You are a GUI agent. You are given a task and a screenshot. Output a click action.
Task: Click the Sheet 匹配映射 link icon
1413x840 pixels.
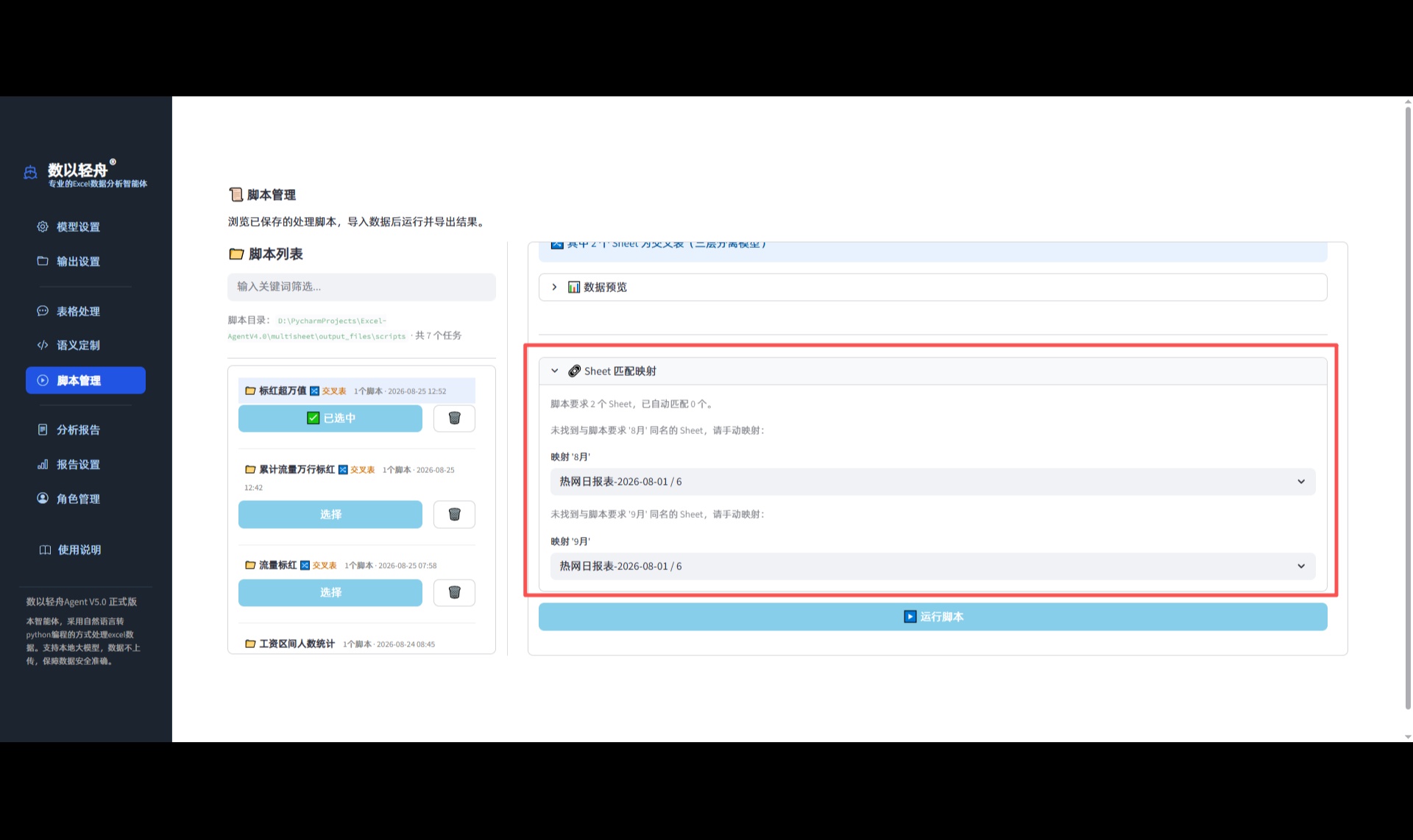coord(574,371)
